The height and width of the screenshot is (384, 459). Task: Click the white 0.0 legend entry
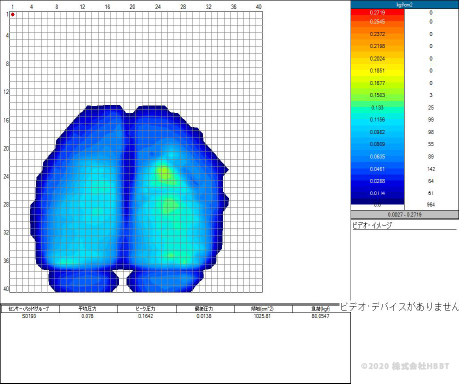(377, 205)
